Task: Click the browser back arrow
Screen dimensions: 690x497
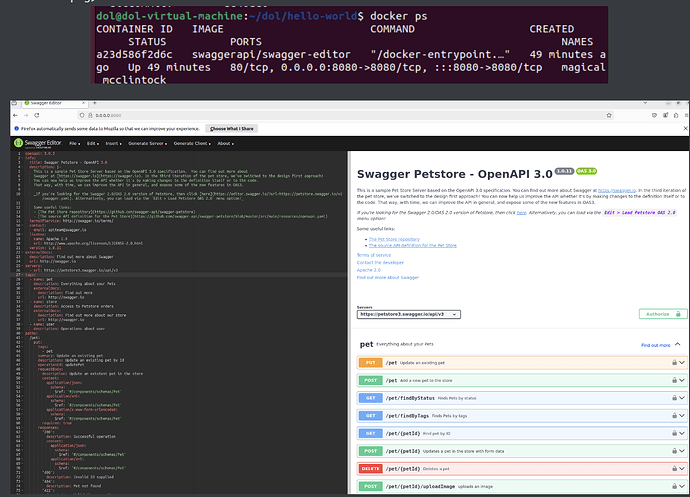Action: tap(13, 117)
